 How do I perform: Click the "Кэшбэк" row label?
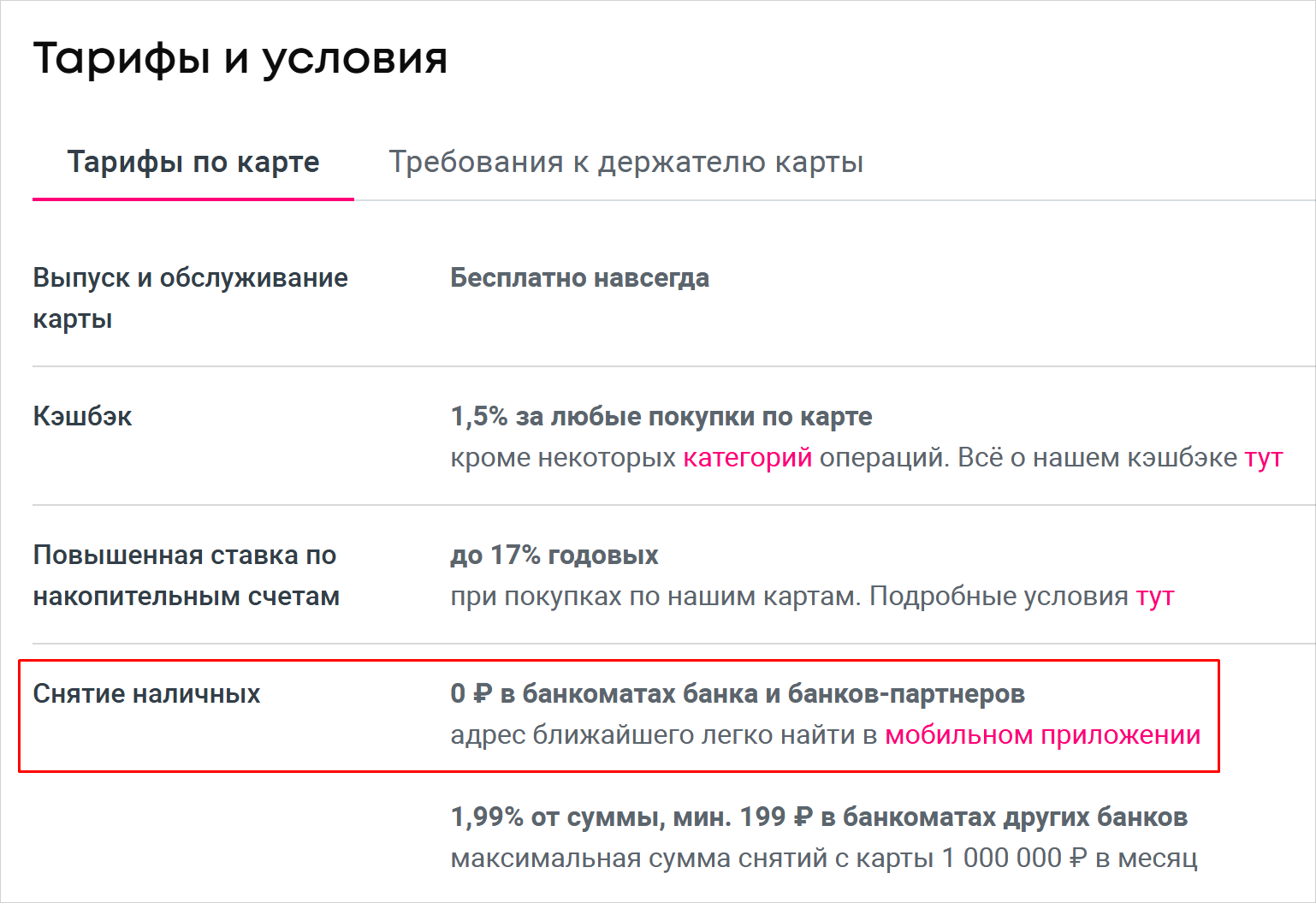click(82, 417)
